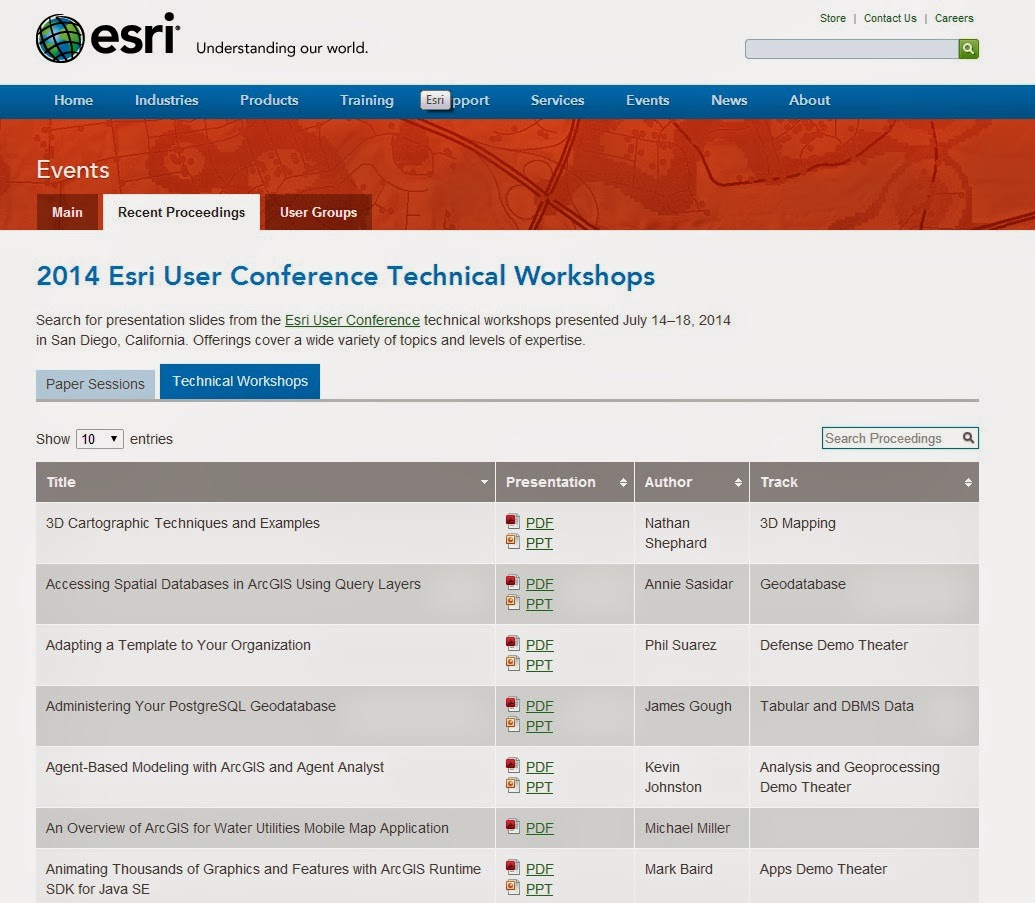The image size is (1035, 903).
Task: Switch to the Paper Sessions tab
Action: point(95,383)
